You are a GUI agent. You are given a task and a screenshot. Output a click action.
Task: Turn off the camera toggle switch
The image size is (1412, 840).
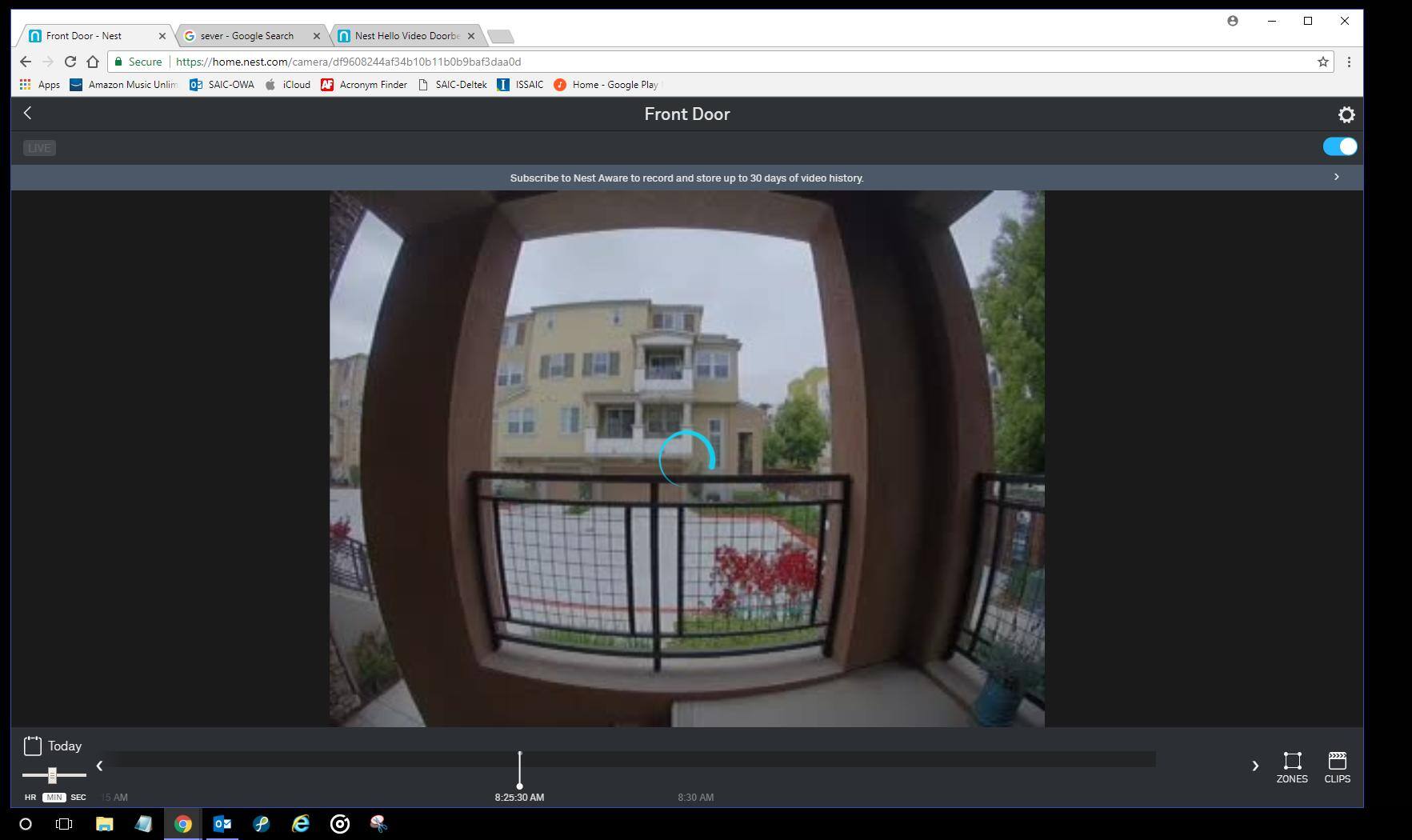pos(1339,146)
